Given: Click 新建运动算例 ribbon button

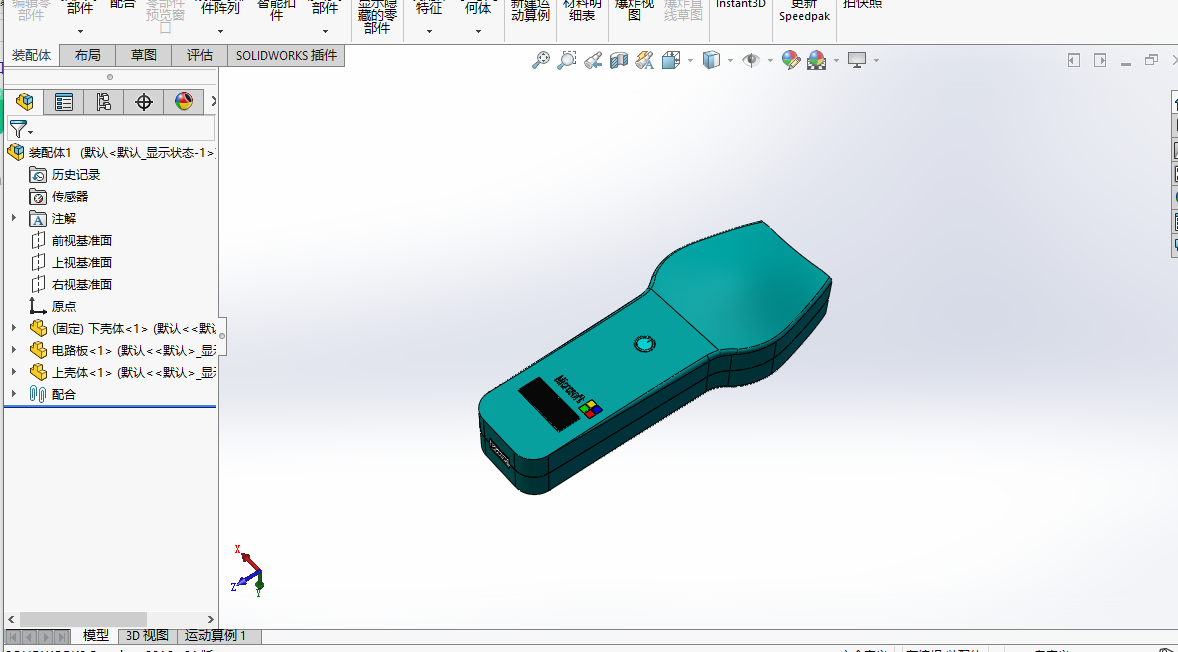Looking at the screenshot, I should point(530,11).
